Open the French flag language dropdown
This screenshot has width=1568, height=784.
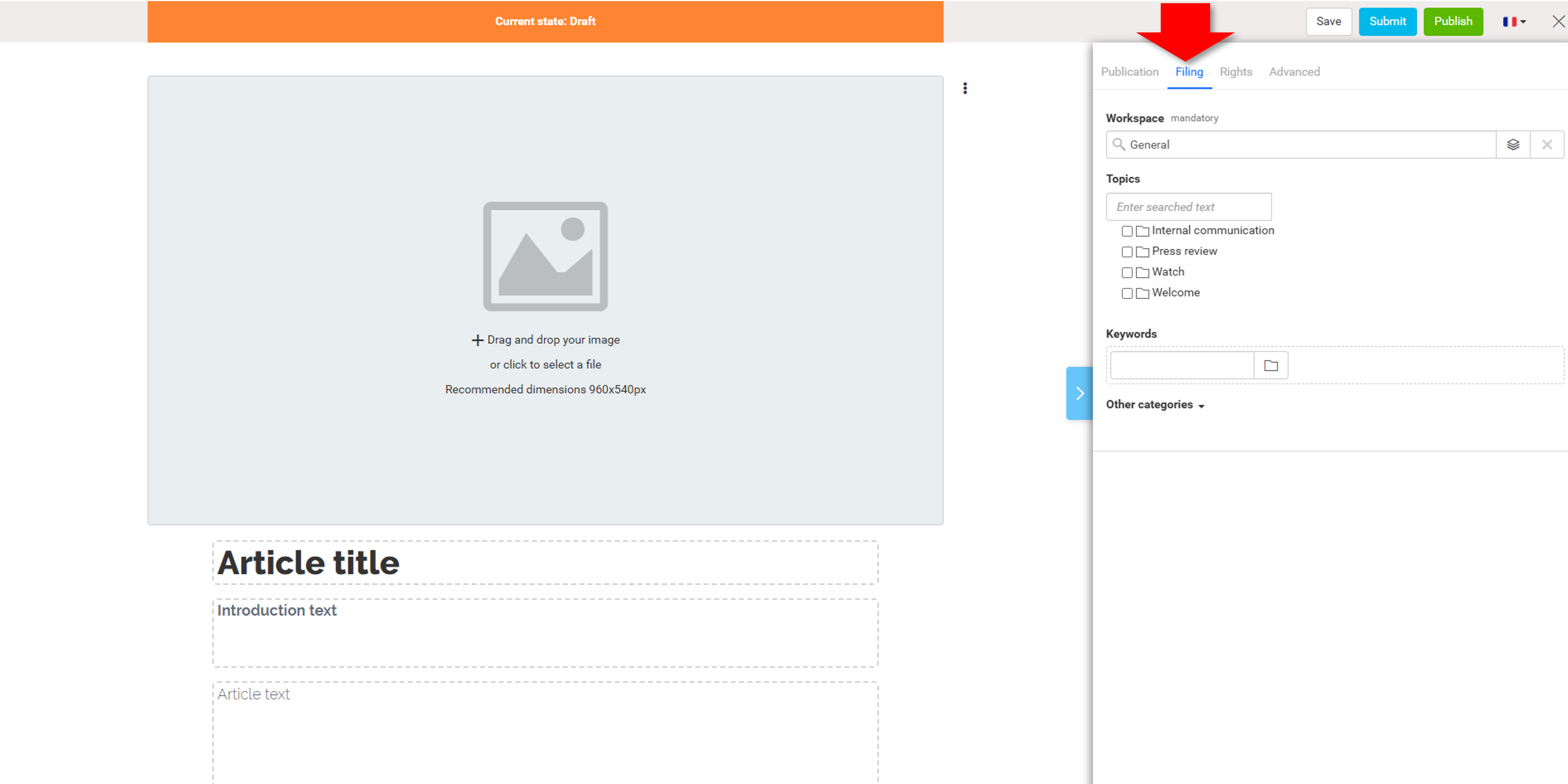(1514, 21)
